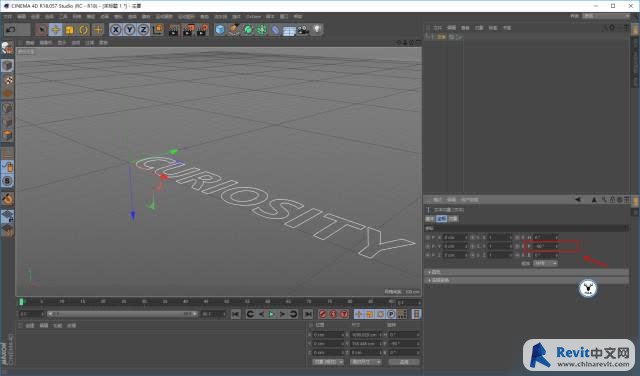Open the Deformer objects icon
This screenshot has height=376, width=640.
[276, 29]
